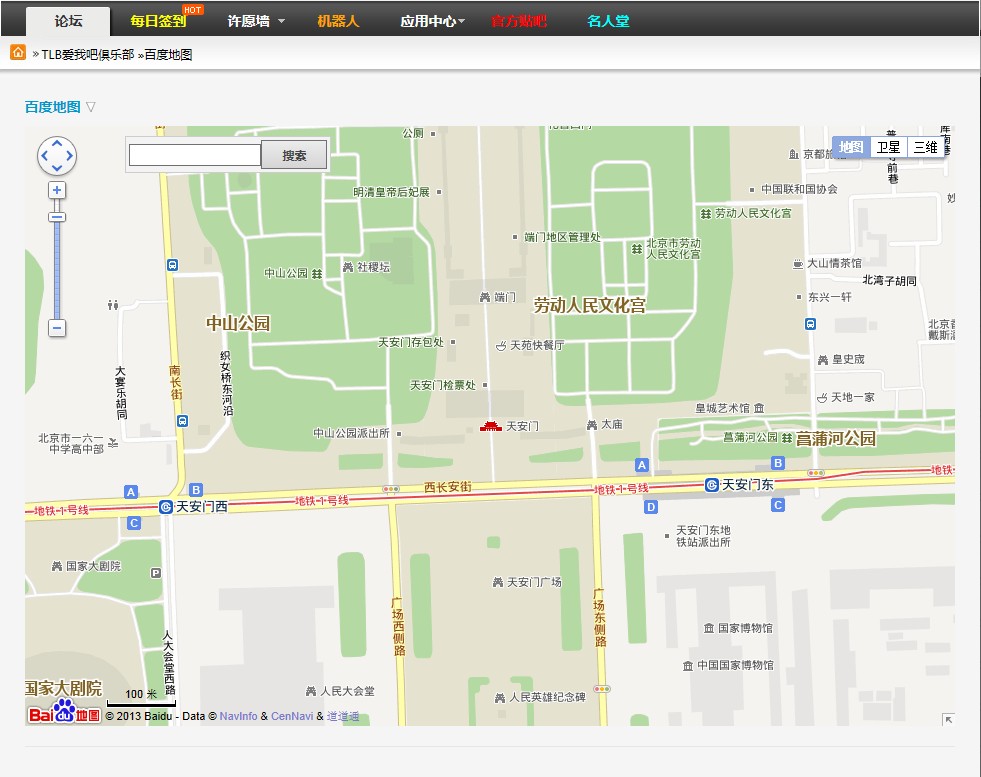This screenshot has height=777, width=981.
Task: Open the 论坛 tab
Action: click(68, 21)
